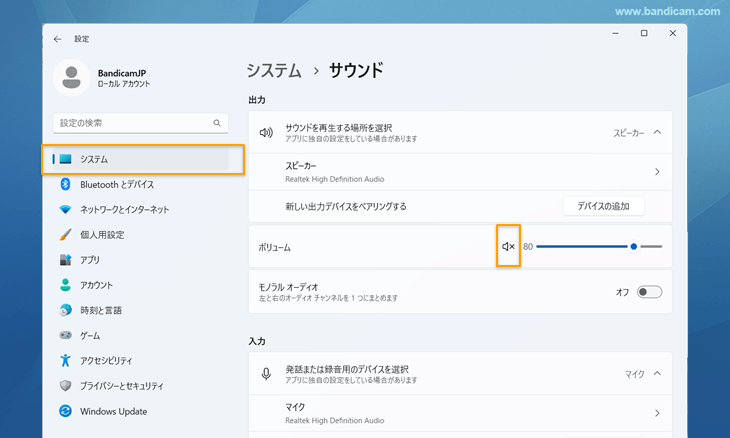Focus the 設定の検索 search field

coord(141,123)
